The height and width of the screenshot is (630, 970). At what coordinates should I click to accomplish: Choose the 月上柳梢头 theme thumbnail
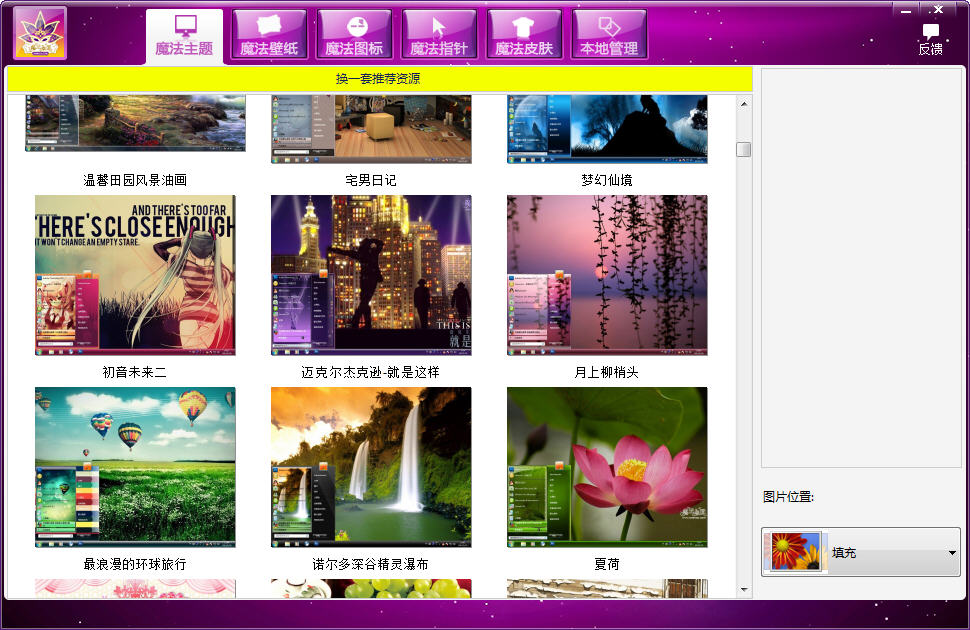pyautogui.click(x=607, y=275)
